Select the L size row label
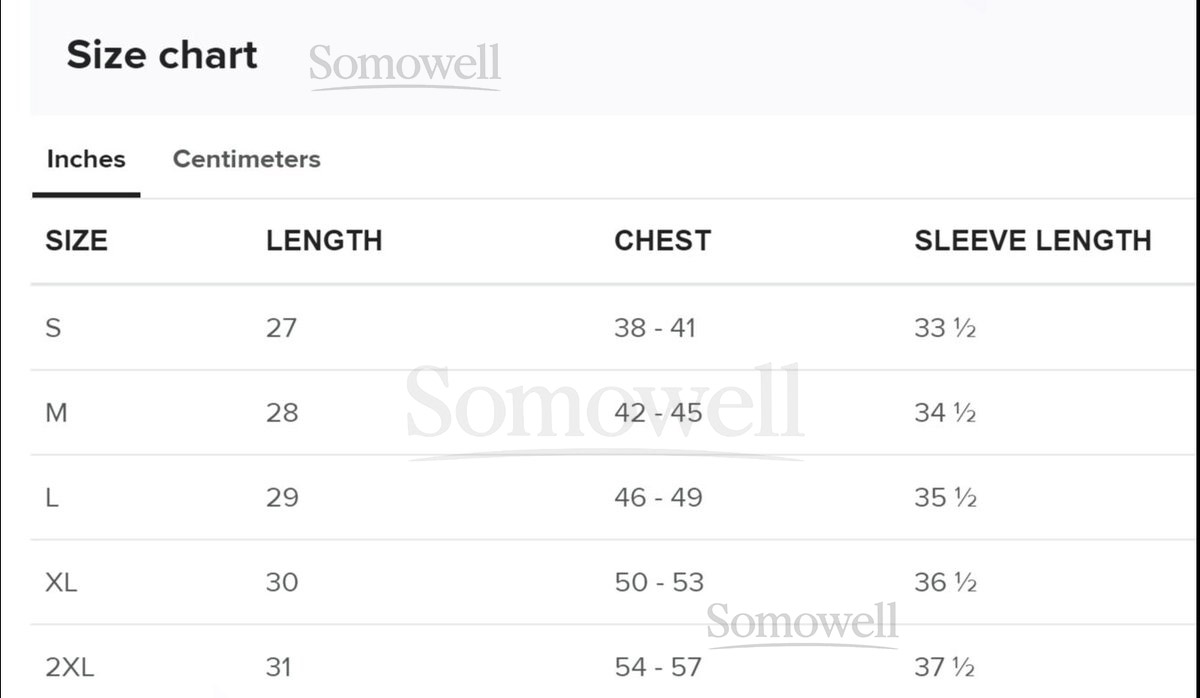Screen dimensions: 1200x698 [x=52, y=498]
